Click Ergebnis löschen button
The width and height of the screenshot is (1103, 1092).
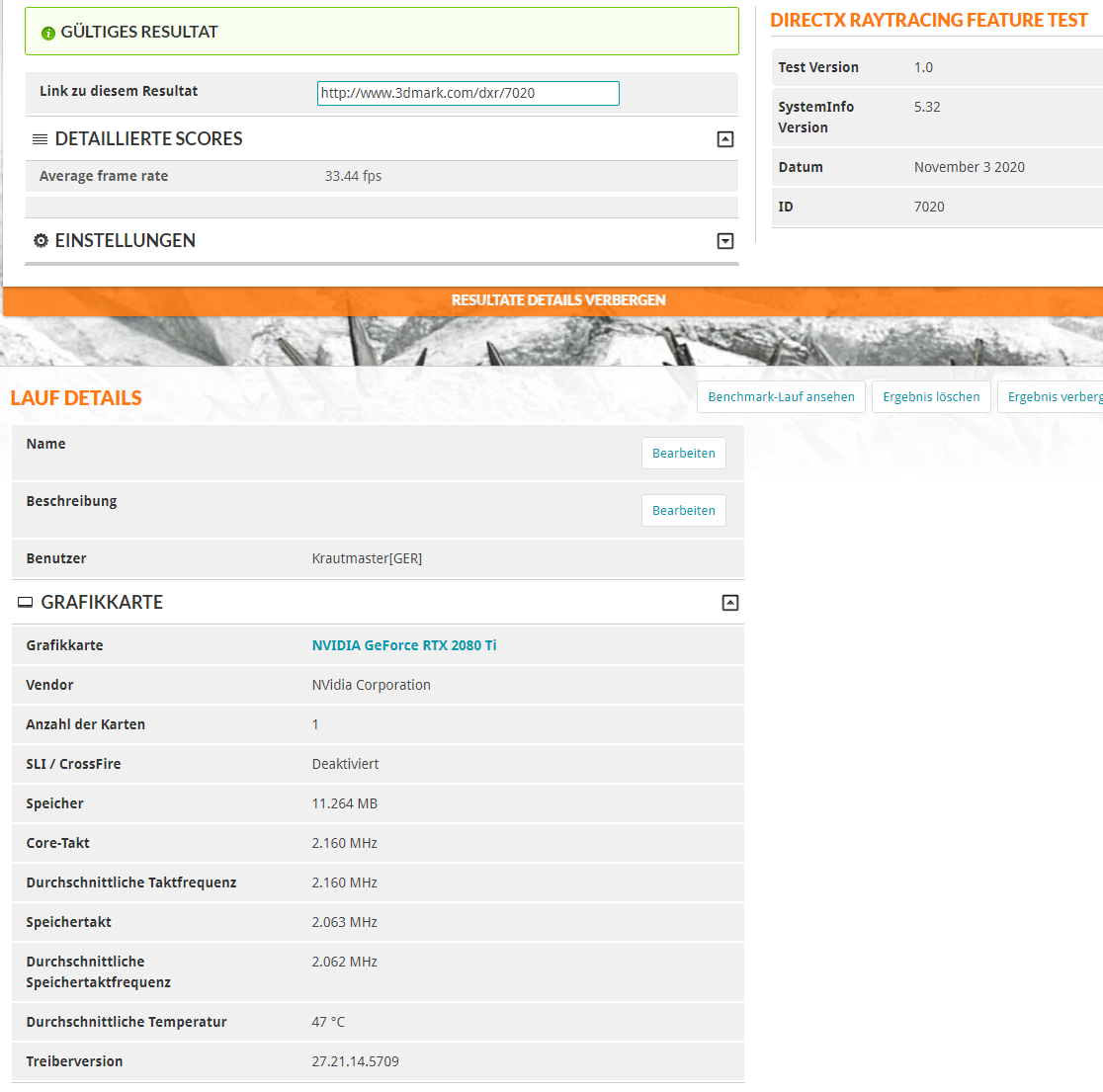tap(931, 396)
